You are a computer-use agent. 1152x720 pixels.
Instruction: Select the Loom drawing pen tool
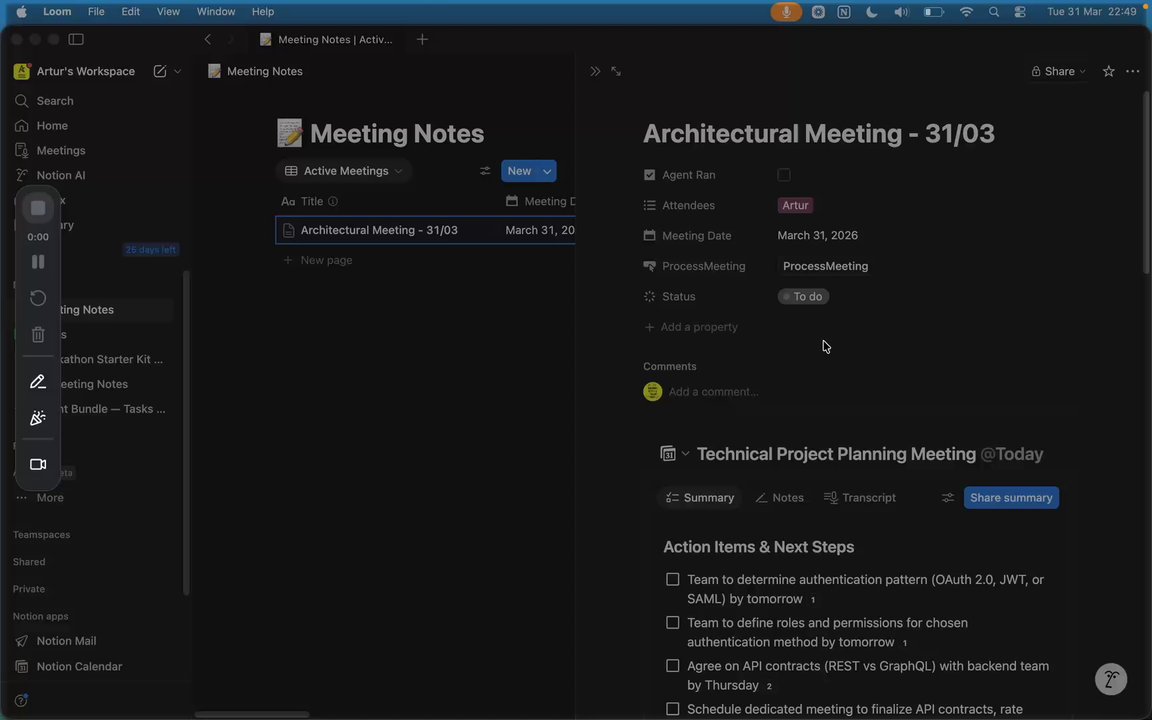coord(38,382)
